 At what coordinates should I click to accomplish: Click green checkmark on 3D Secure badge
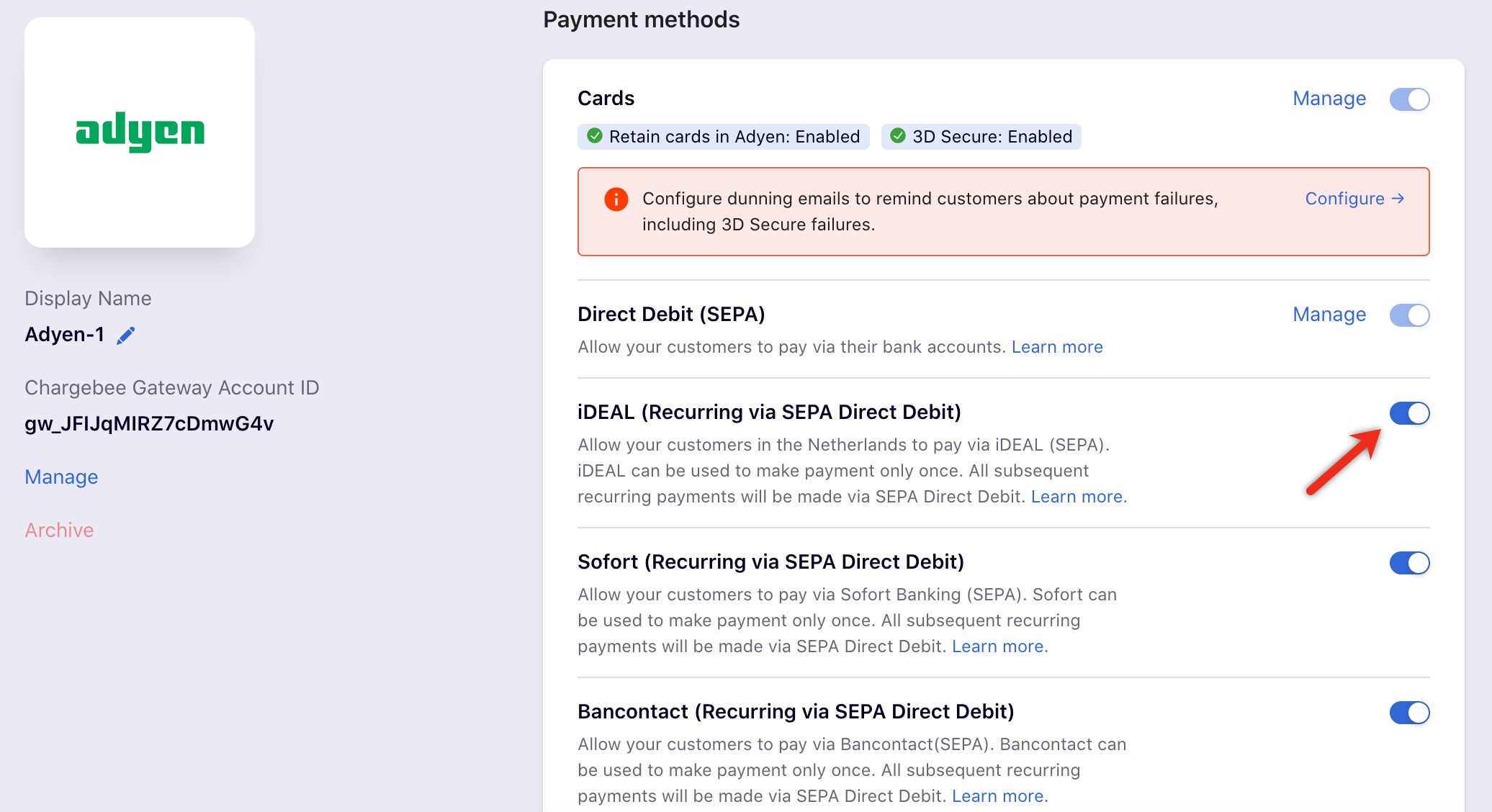click(898, 136)
